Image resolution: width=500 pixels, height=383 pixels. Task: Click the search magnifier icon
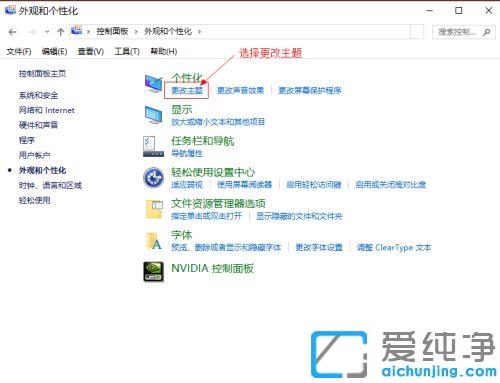pos(487,32)
